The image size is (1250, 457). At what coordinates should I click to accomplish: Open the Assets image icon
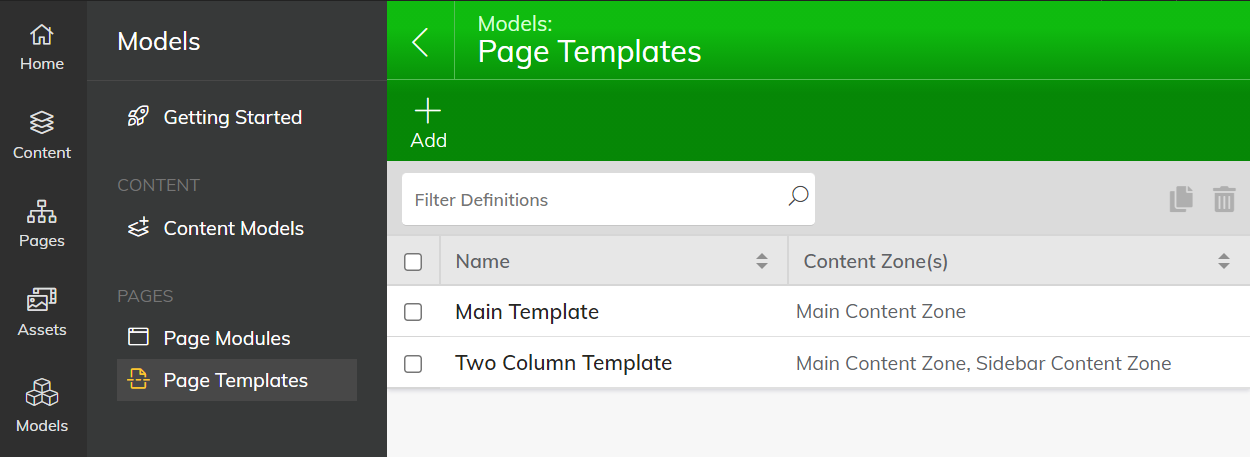click(x=41, y=300)
